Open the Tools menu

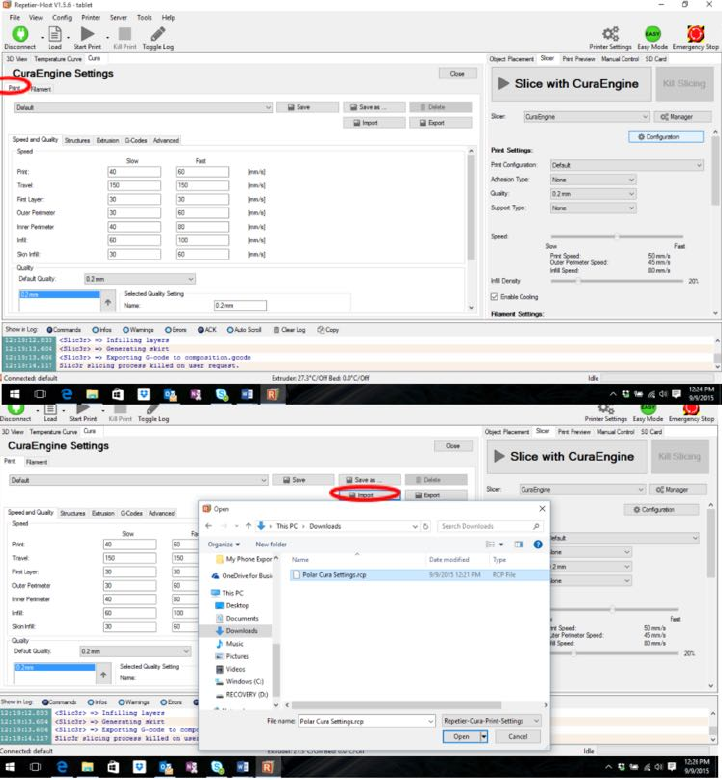pyautogui.click(x=144, y=17)
